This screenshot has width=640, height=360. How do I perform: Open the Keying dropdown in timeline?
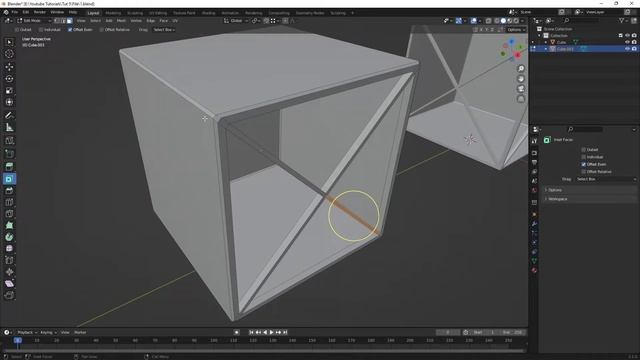pyautogui.click(x=48, y=333)
